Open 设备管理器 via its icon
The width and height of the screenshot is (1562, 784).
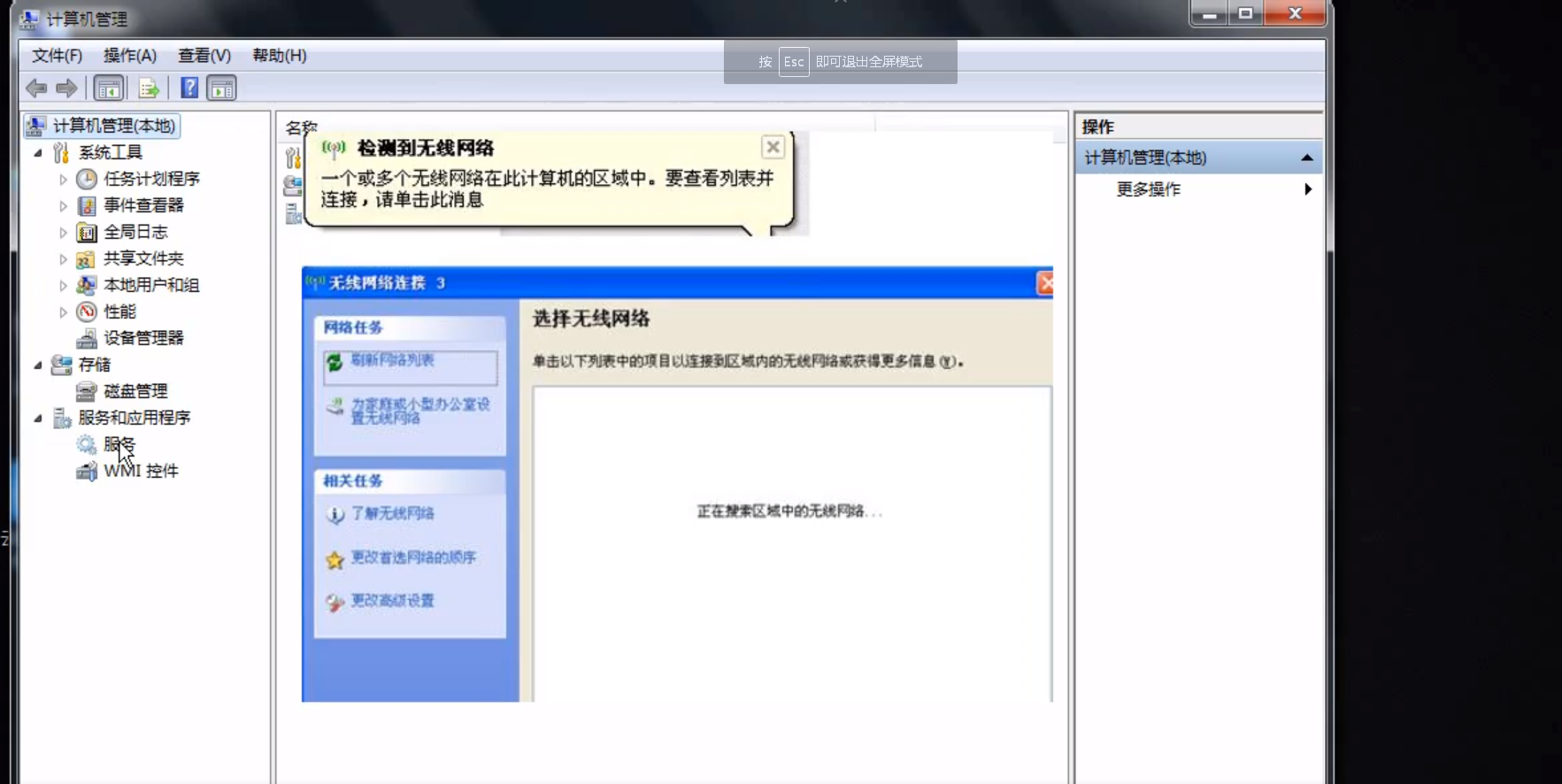87,338
